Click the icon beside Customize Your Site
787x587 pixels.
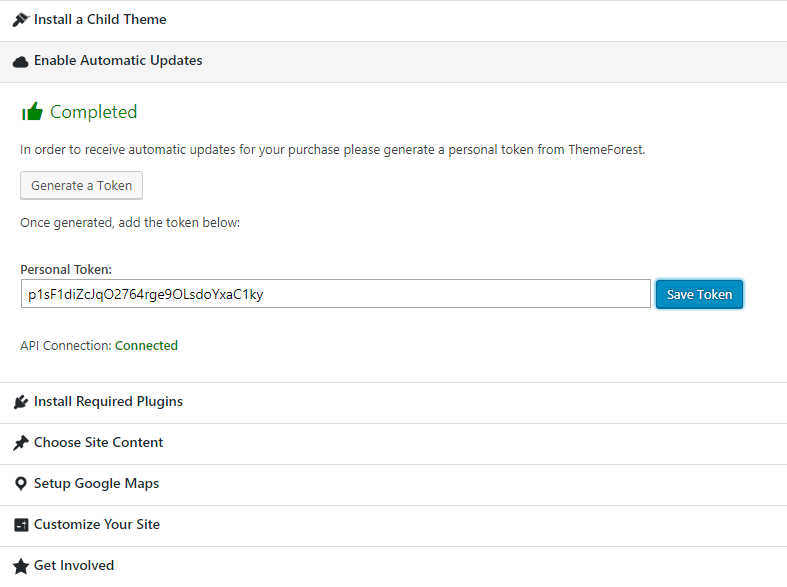click(20, 525)
